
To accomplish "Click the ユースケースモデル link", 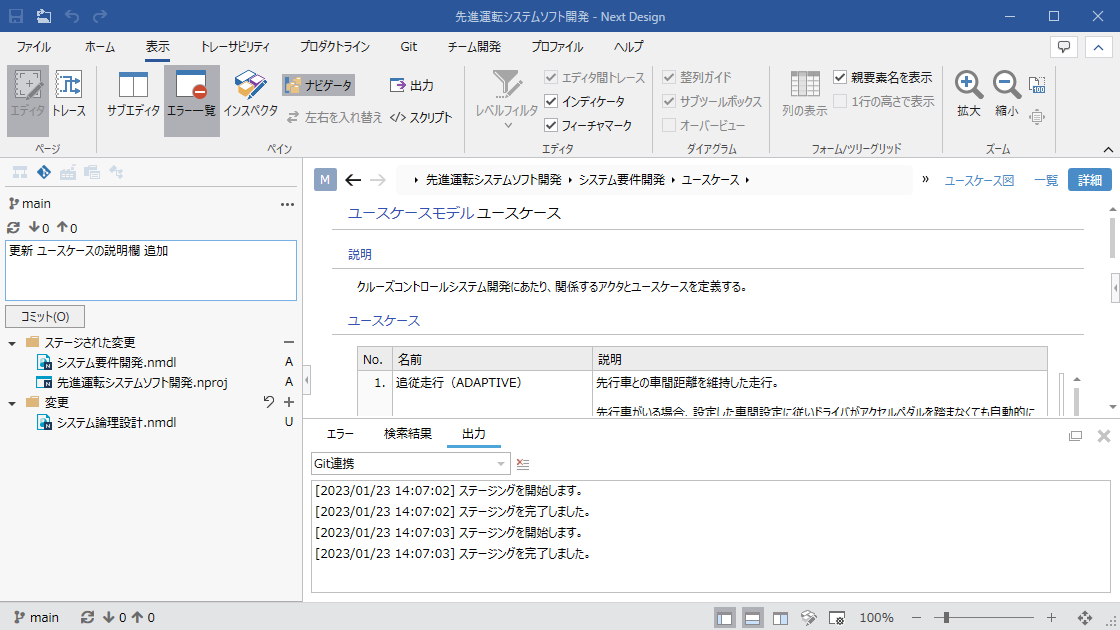I will (411, 213).
